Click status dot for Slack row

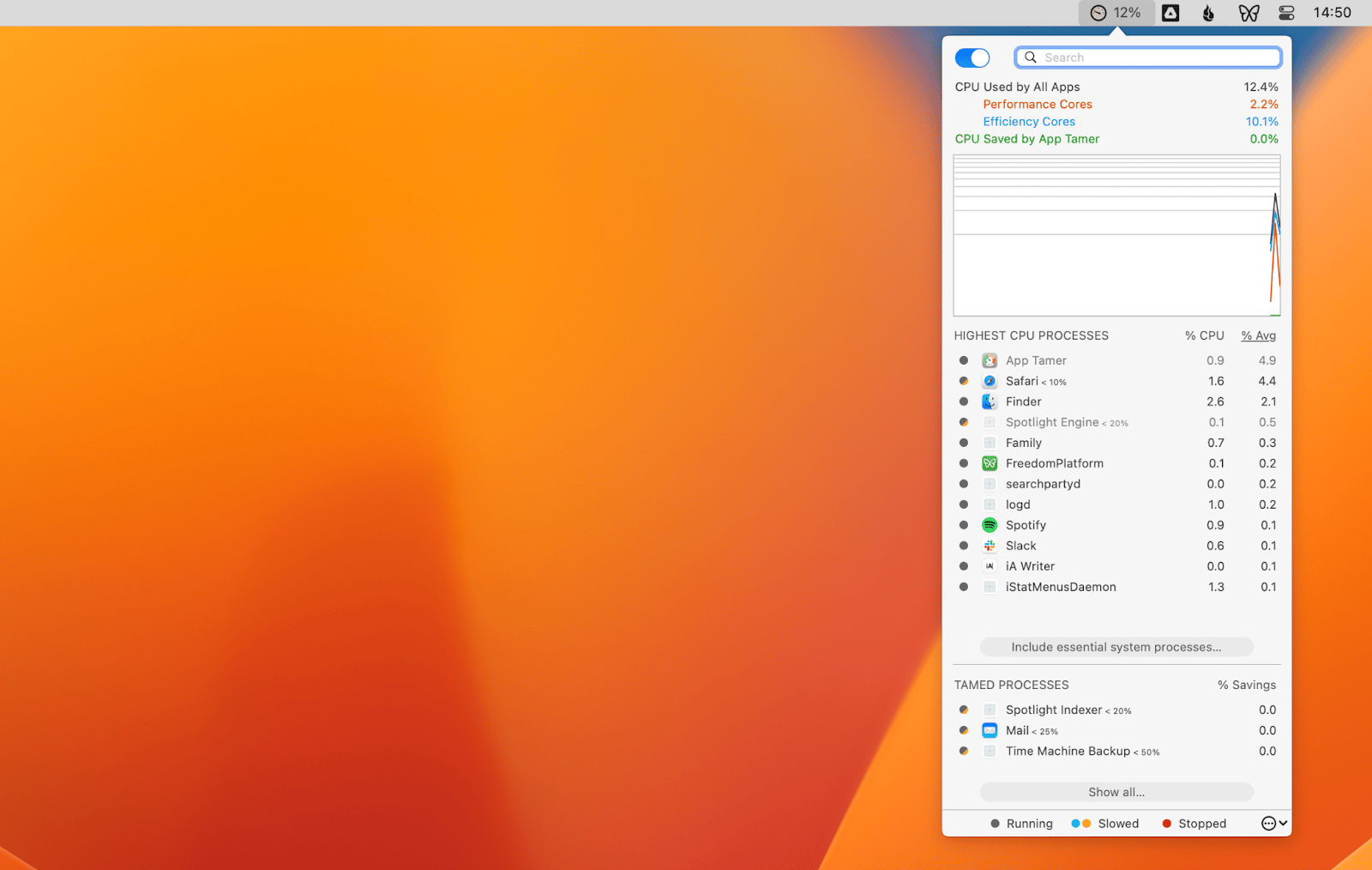[x=964, y=546]
